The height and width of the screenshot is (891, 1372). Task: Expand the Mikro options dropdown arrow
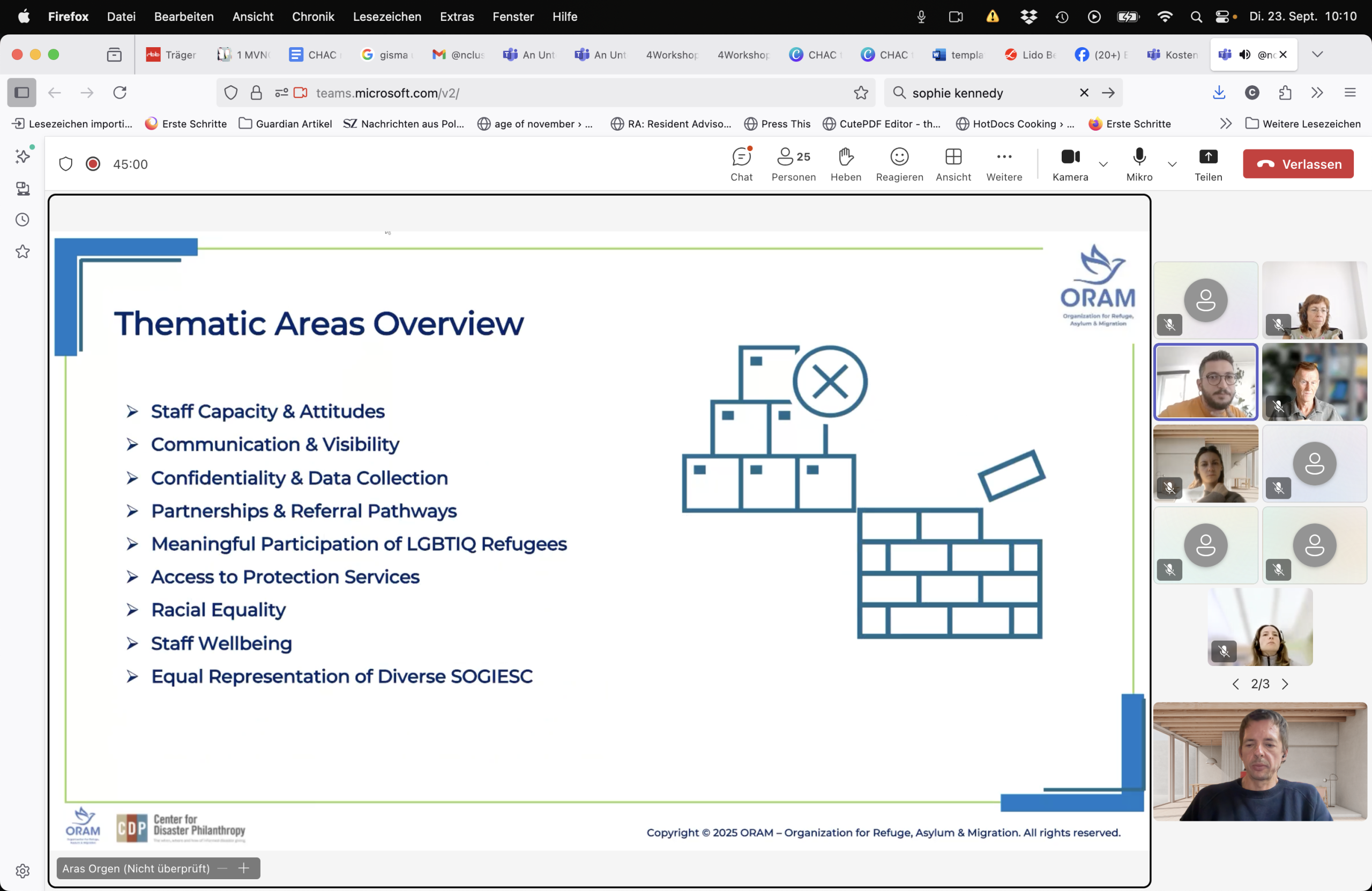pyautogui.click(x=1172, y=164)
